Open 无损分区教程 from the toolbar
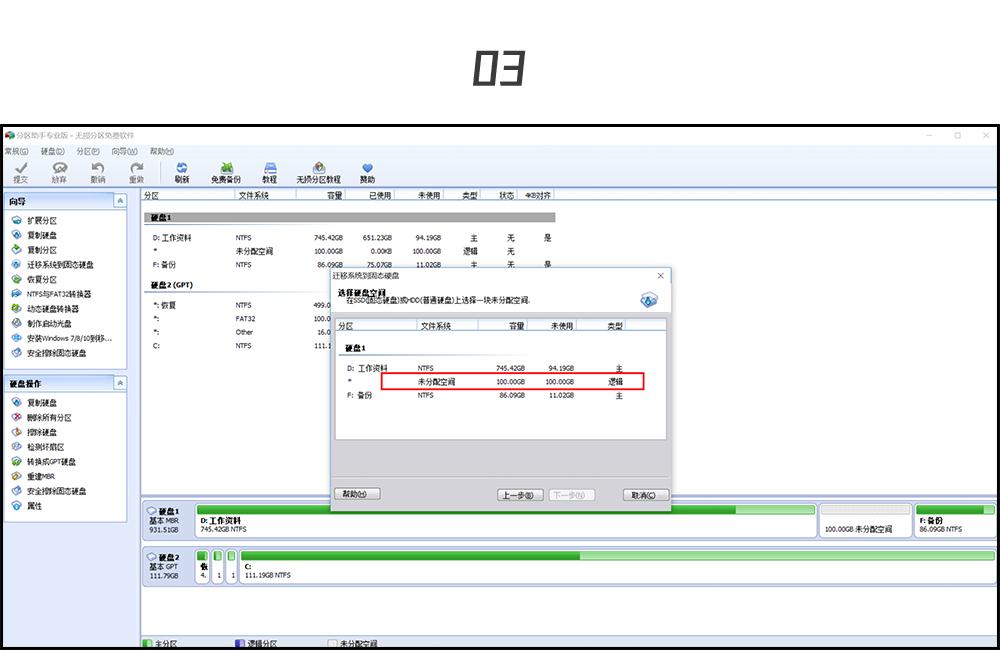Screen dimensions: 1000x650 coord(318,172)
